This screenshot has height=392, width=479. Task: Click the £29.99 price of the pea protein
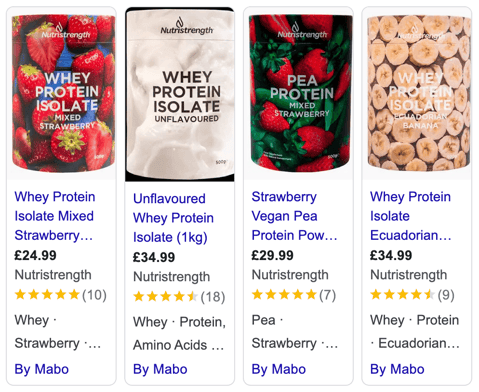272,256
